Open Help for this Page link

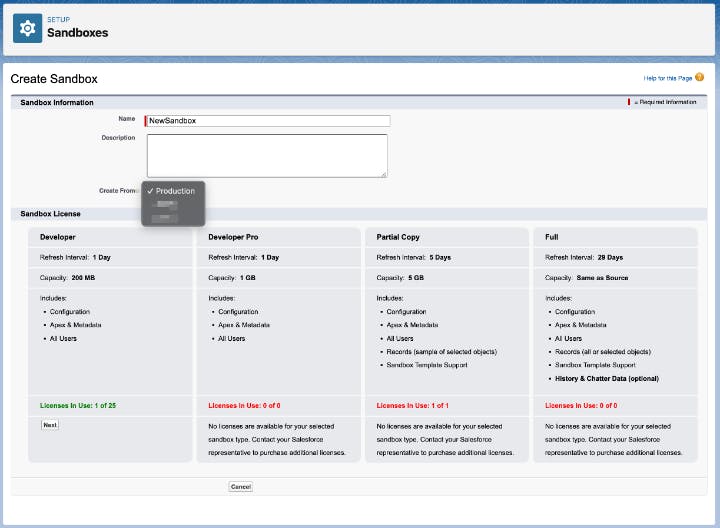pyautogui.click(x=668, y=78)
